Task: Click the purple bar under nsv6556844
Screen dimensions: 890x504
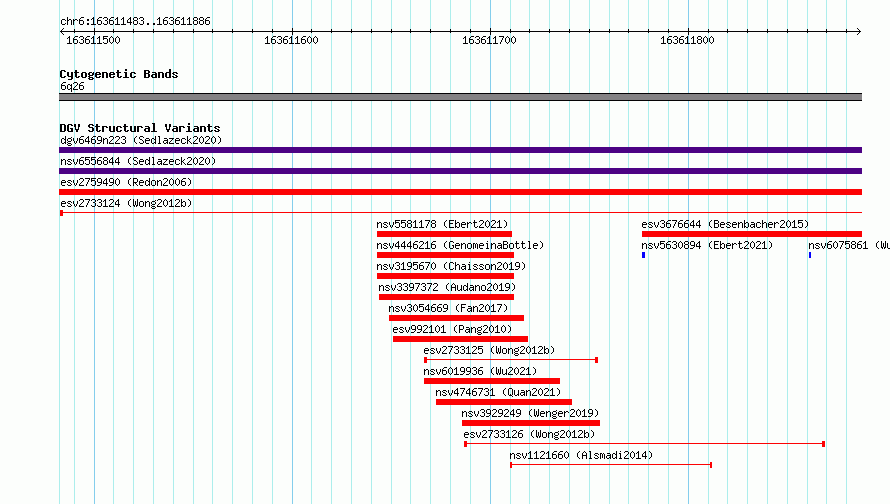Action: point(460,171)
